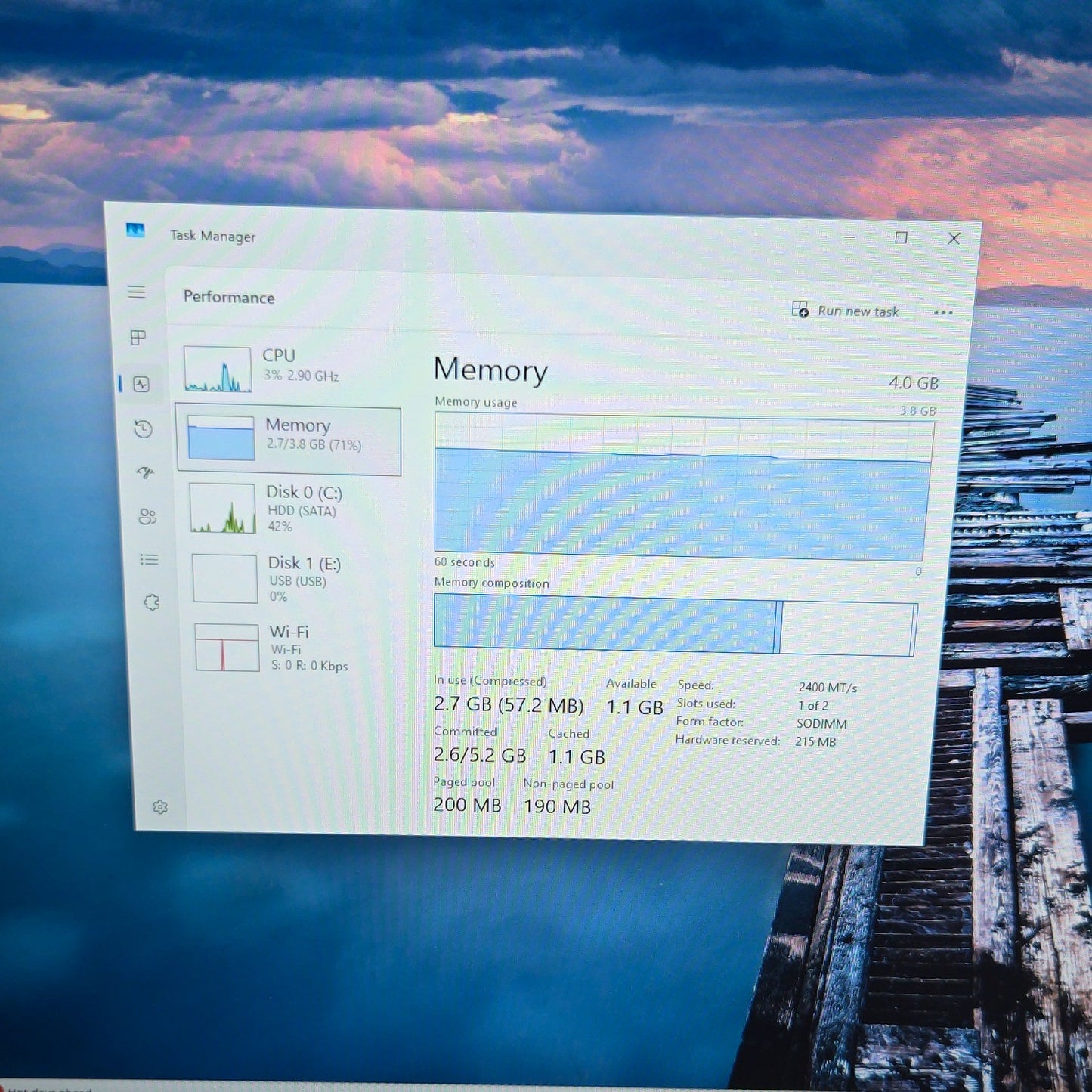Open the Users page icon
Viewport: 1092px width, 1092px height.
tap(147, 516)
